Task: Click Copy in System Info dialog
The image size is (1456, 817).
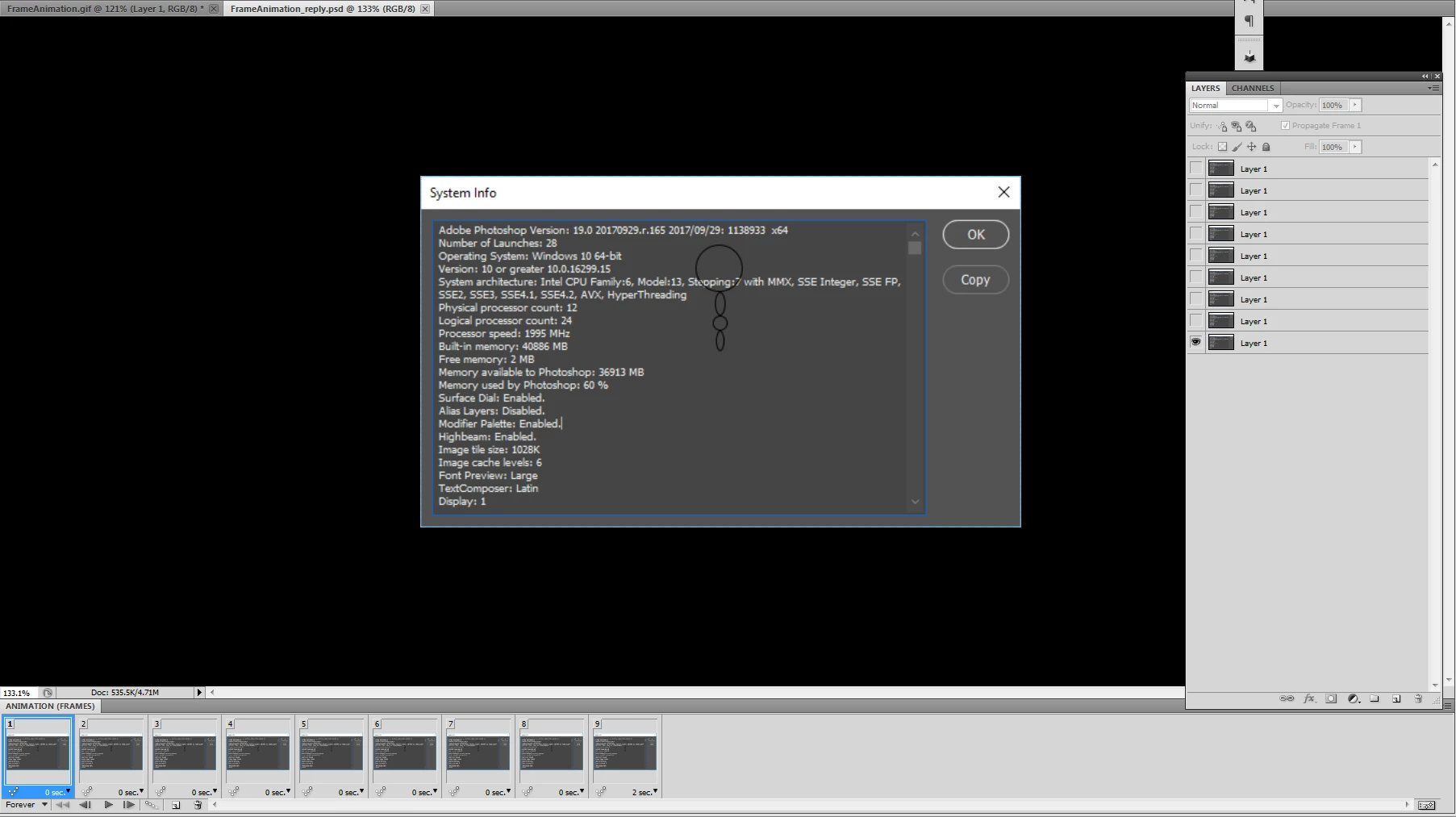Action: tap(975, 280)
